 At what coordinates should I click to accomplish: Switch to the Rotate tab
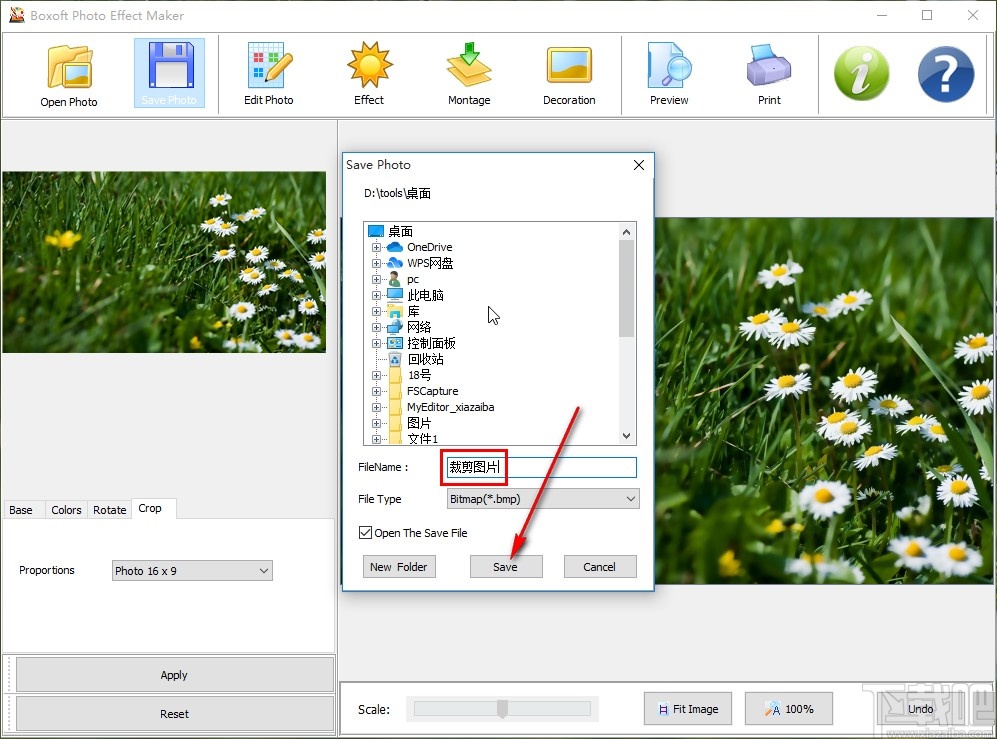[109, 509]
